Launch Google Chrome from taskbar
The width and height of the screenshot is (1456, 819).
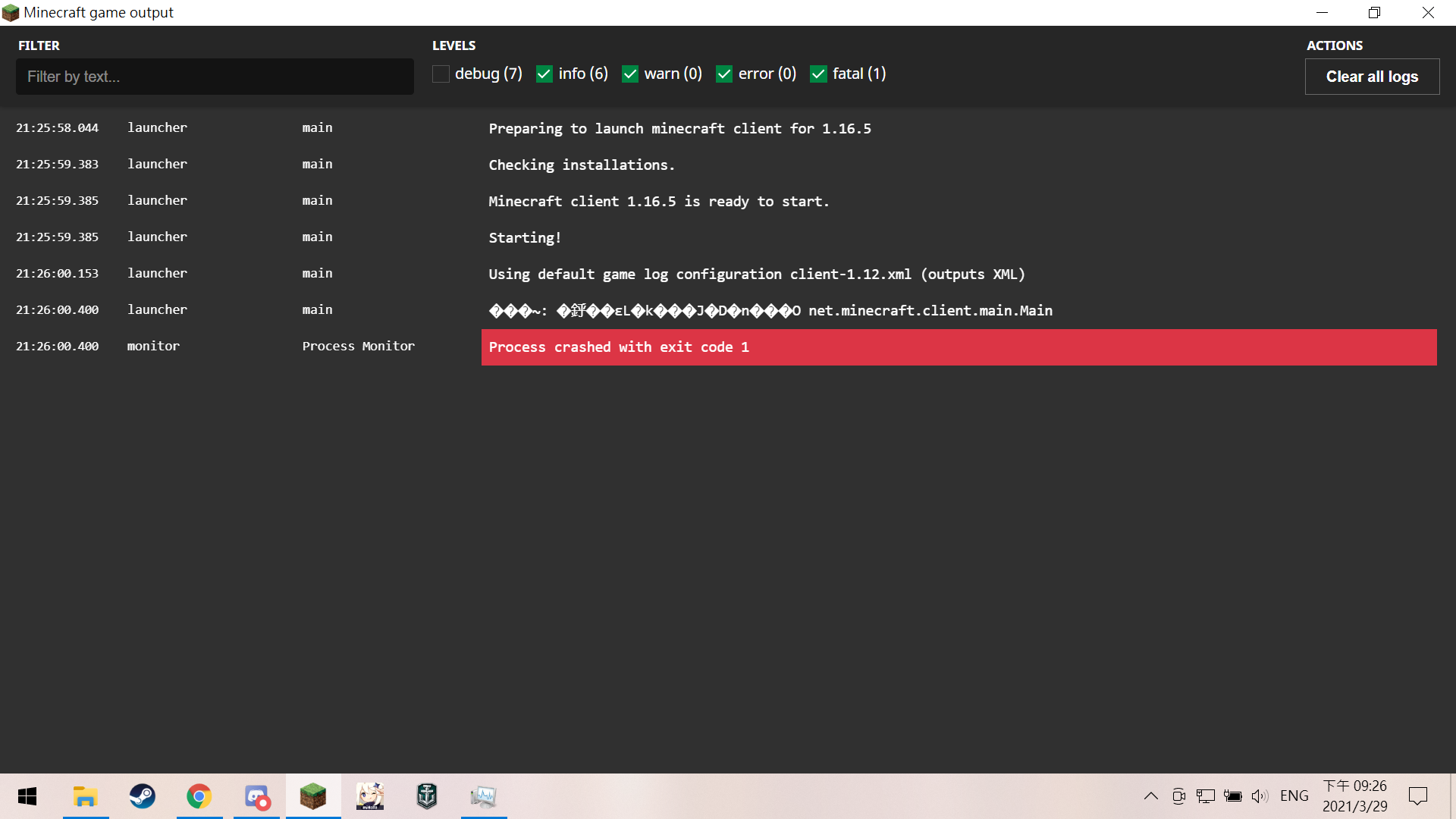[199, 796]
